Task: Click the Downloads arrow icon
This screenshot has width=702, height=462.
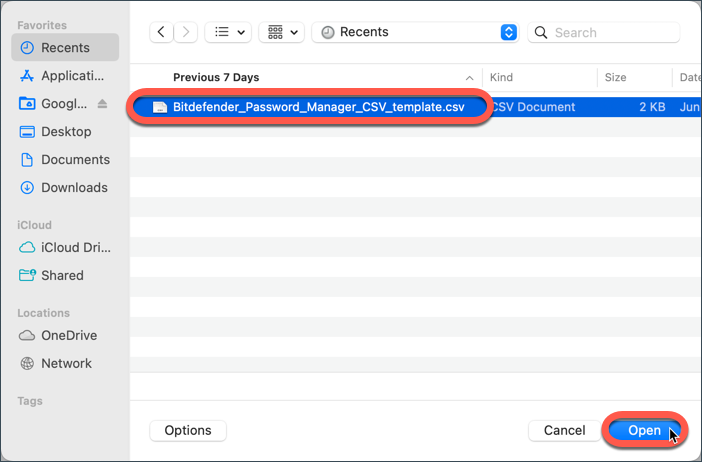Action: 27,187
